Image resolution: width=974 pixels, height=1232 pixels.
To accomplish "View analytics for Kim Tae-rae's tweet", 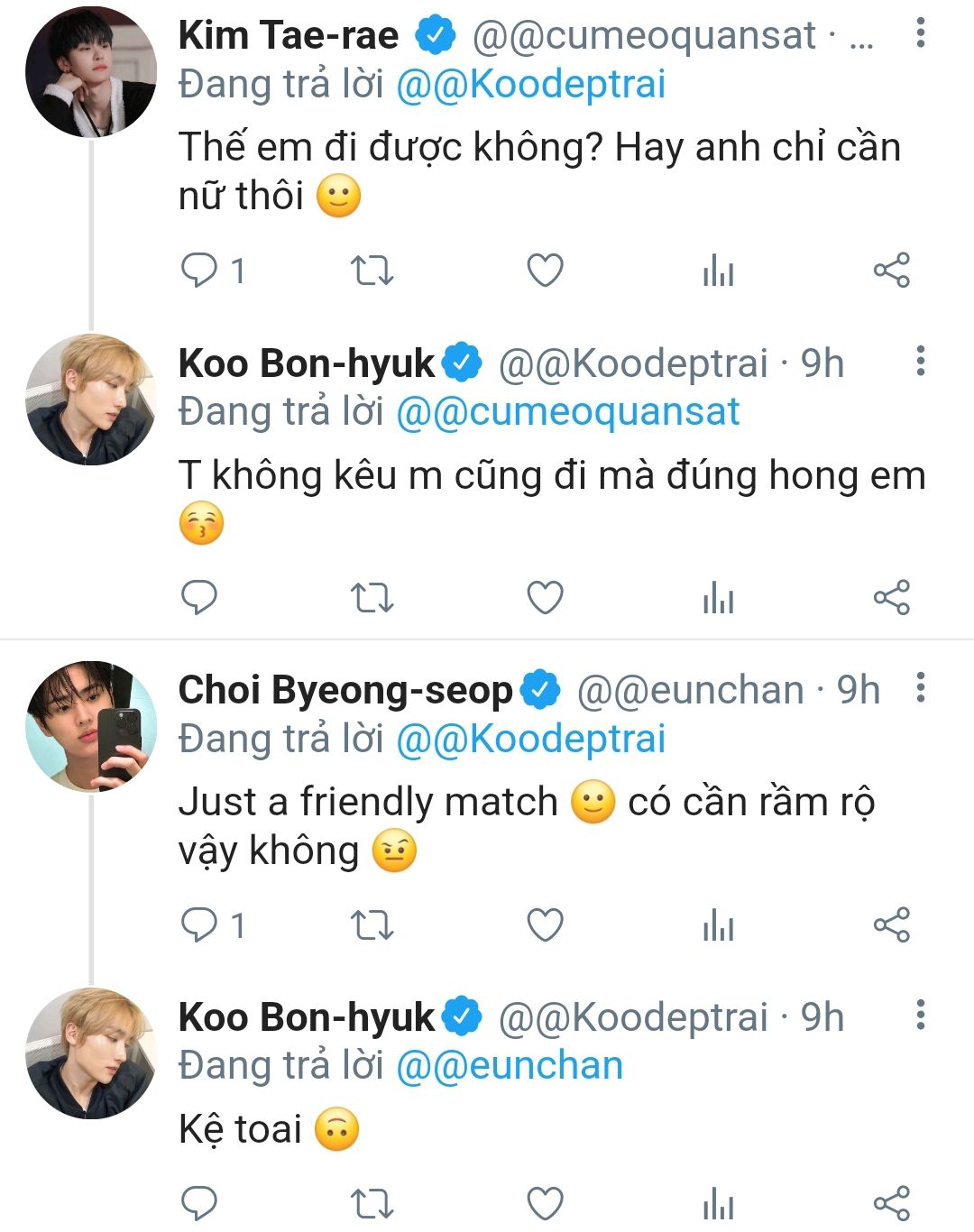I will [719, 271].
